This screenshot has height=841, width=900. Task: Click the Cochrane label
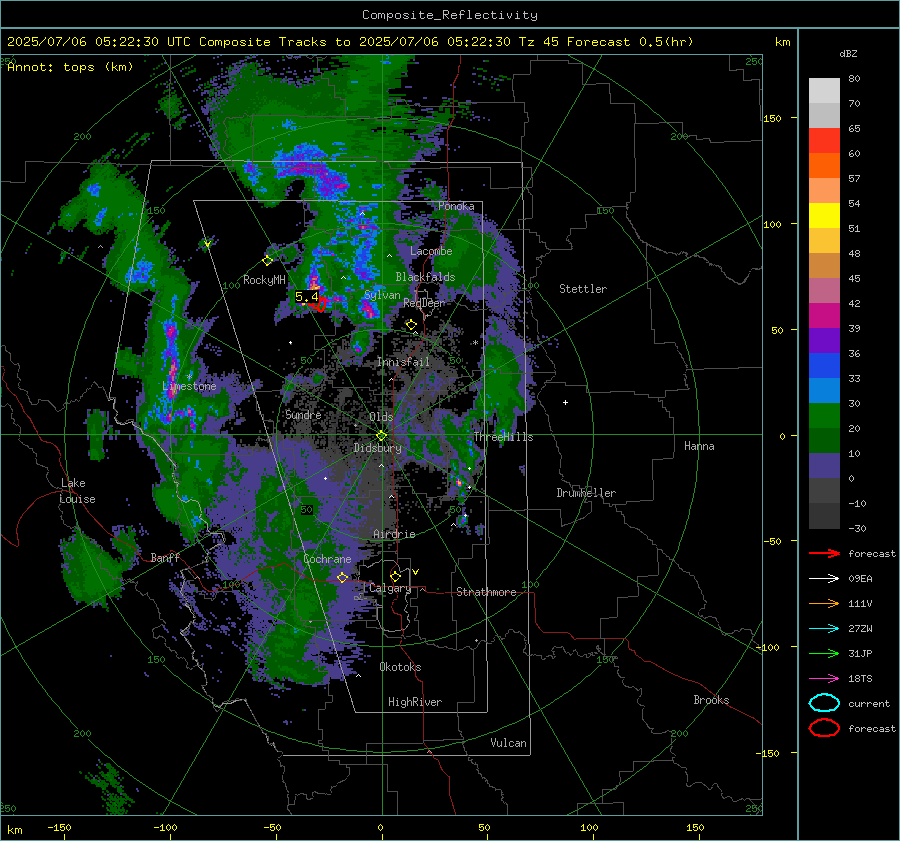pos(327,559)
